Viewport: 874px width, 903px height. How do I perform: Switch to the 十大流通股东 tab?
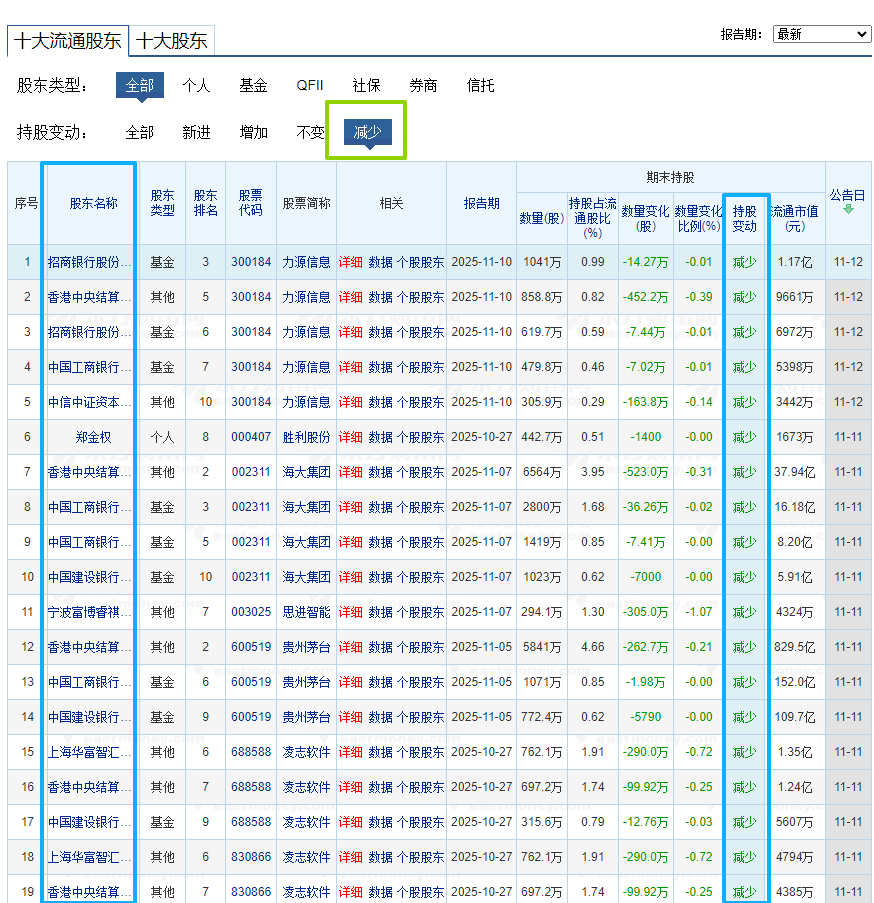click(68, 41)
